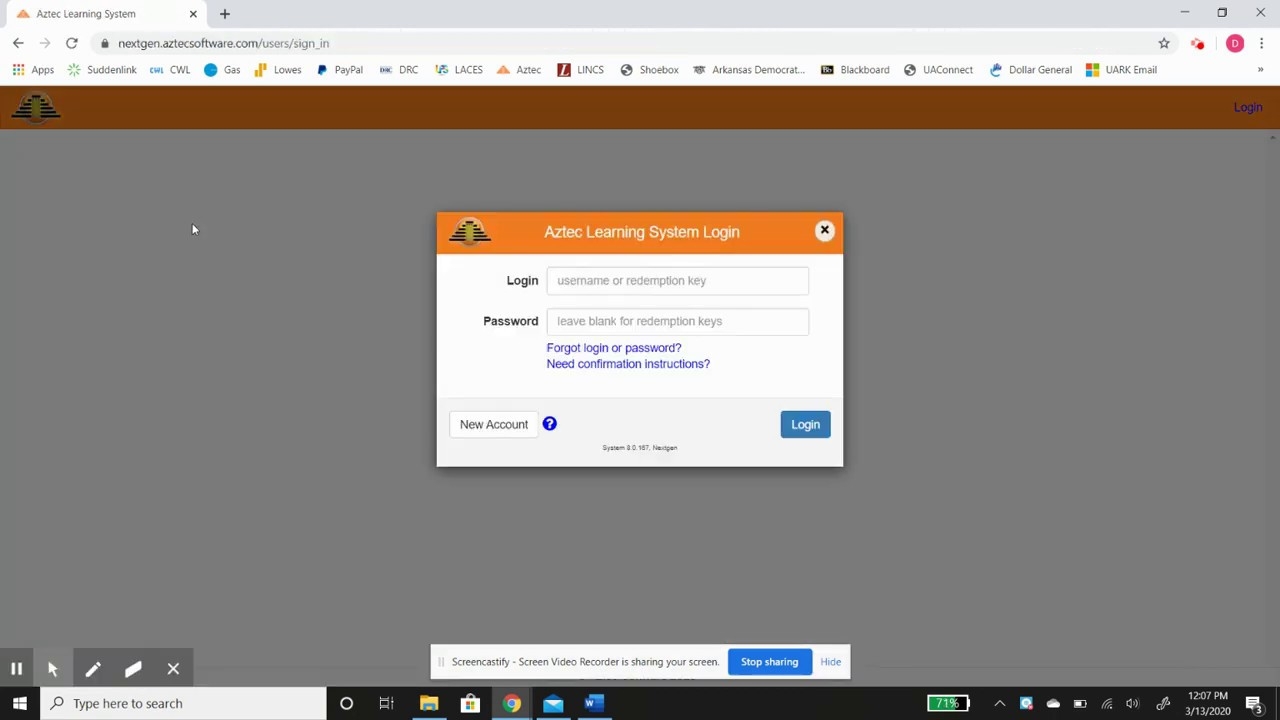This screenshot has width=1280, height=720.
Task: Click the Aztec pyramid logo in the header
Action: (36, 107)
